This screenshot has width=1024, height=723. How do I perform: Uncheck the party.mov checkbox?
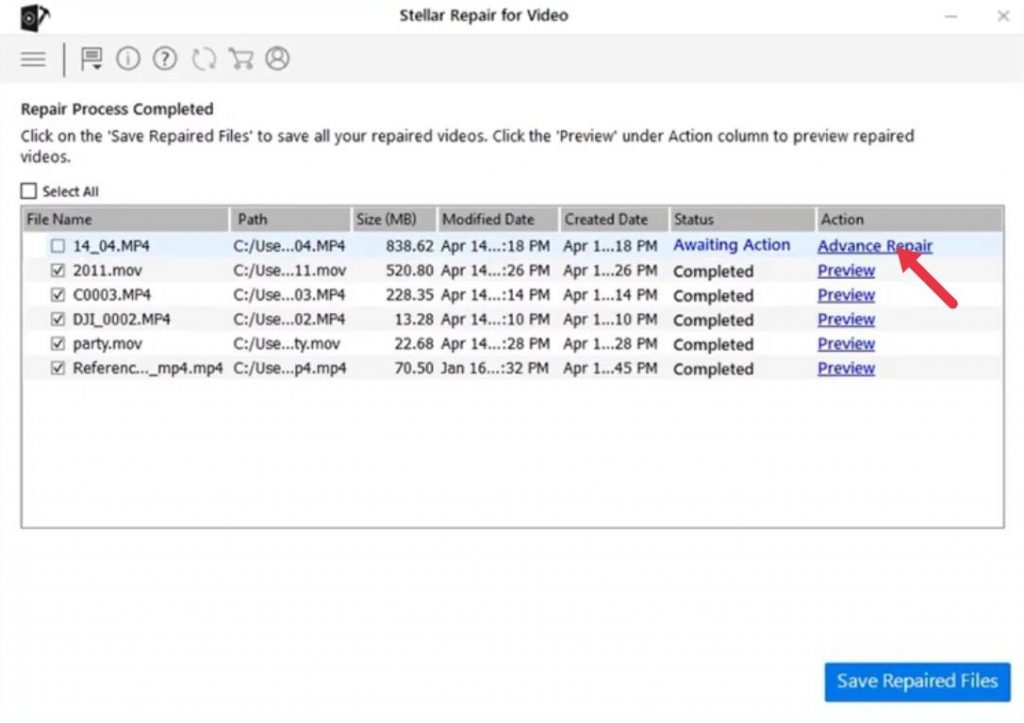click(x=58, y=344)
